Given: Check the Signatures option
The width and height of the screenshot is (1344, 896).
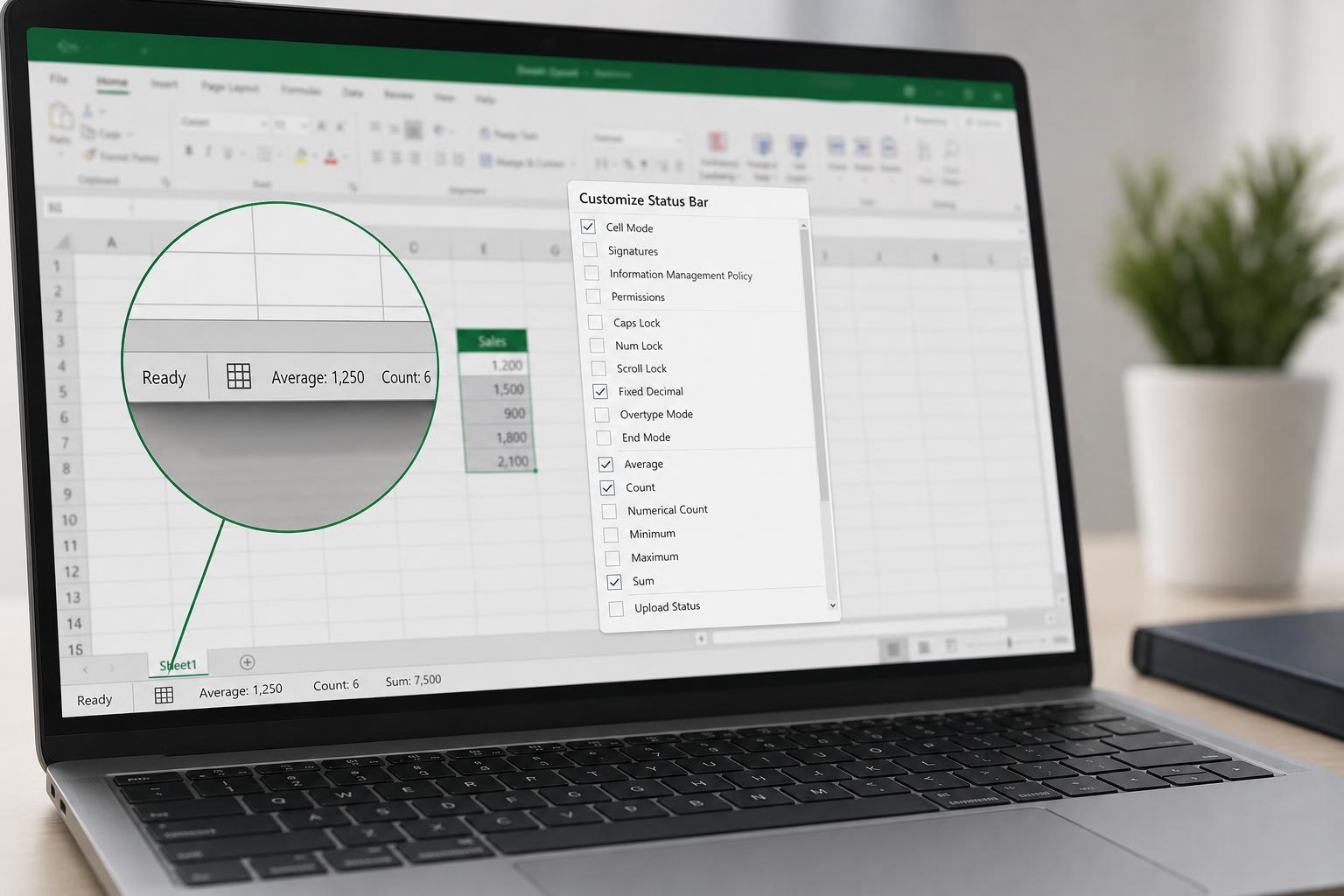Looking at the screenshot, I should click(x=590, y=250).
